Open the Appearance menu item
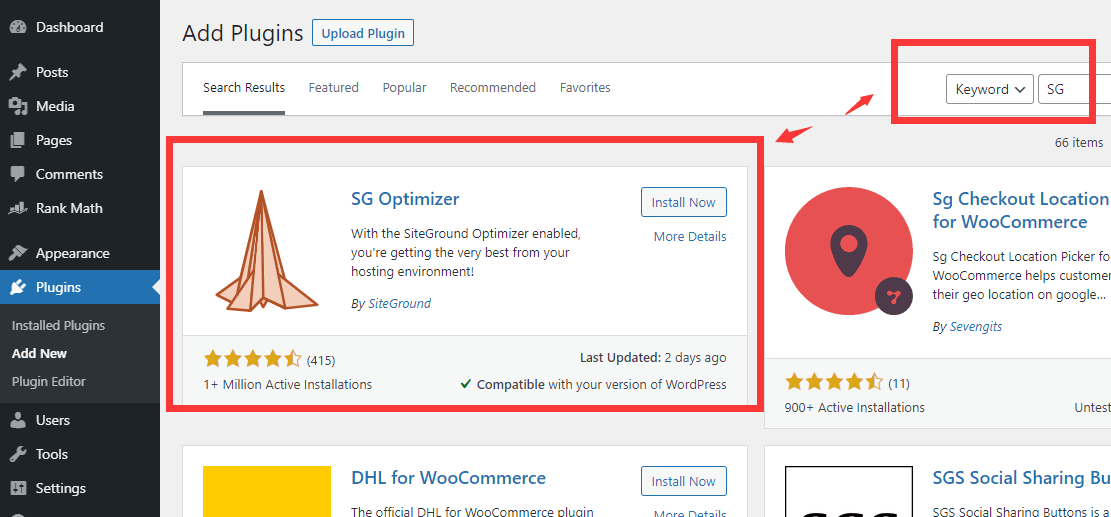1111x517 pixels. [80, 254]
